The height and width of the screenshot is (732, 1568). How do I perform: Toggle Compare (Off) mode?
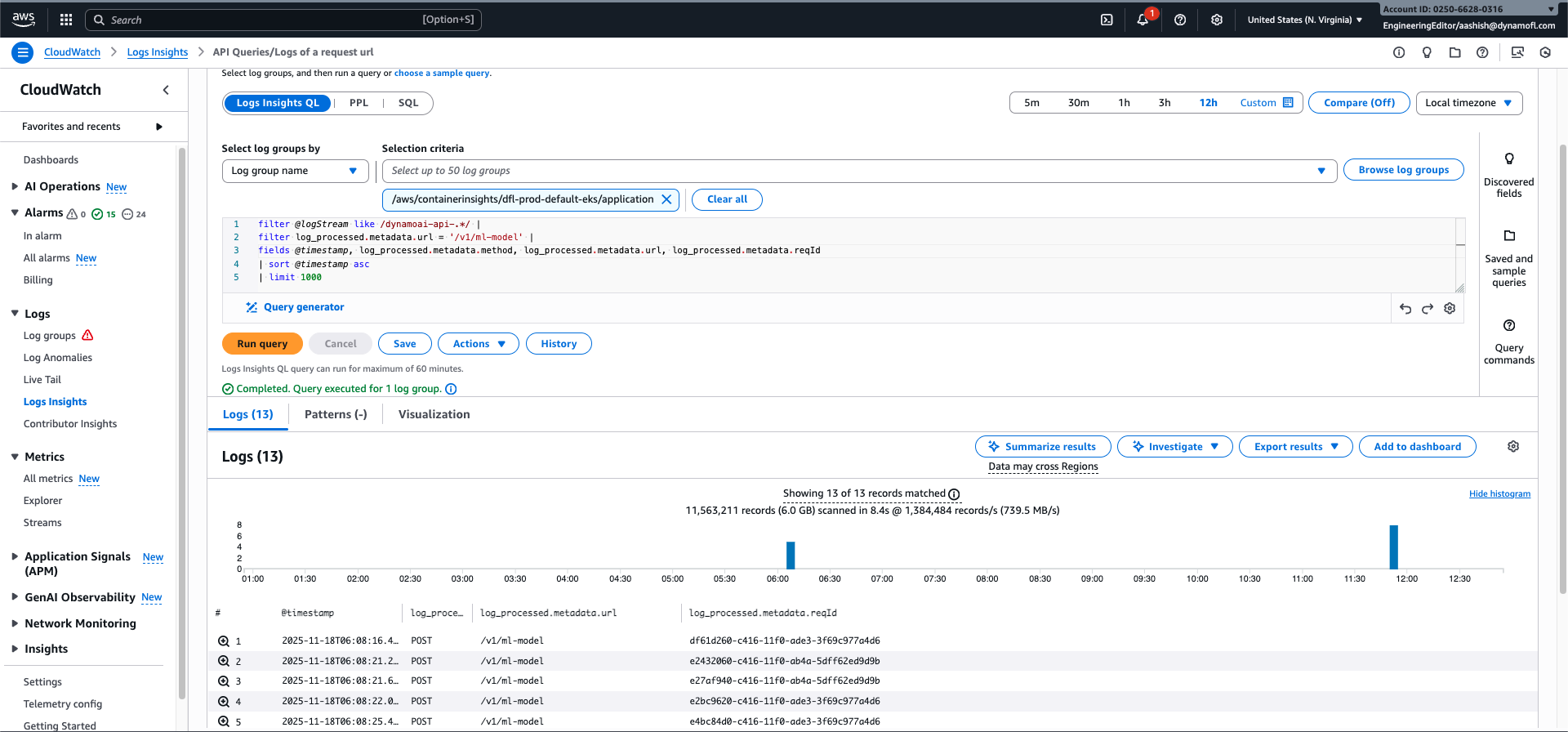pyautogui.click(x=1359, y=103)
